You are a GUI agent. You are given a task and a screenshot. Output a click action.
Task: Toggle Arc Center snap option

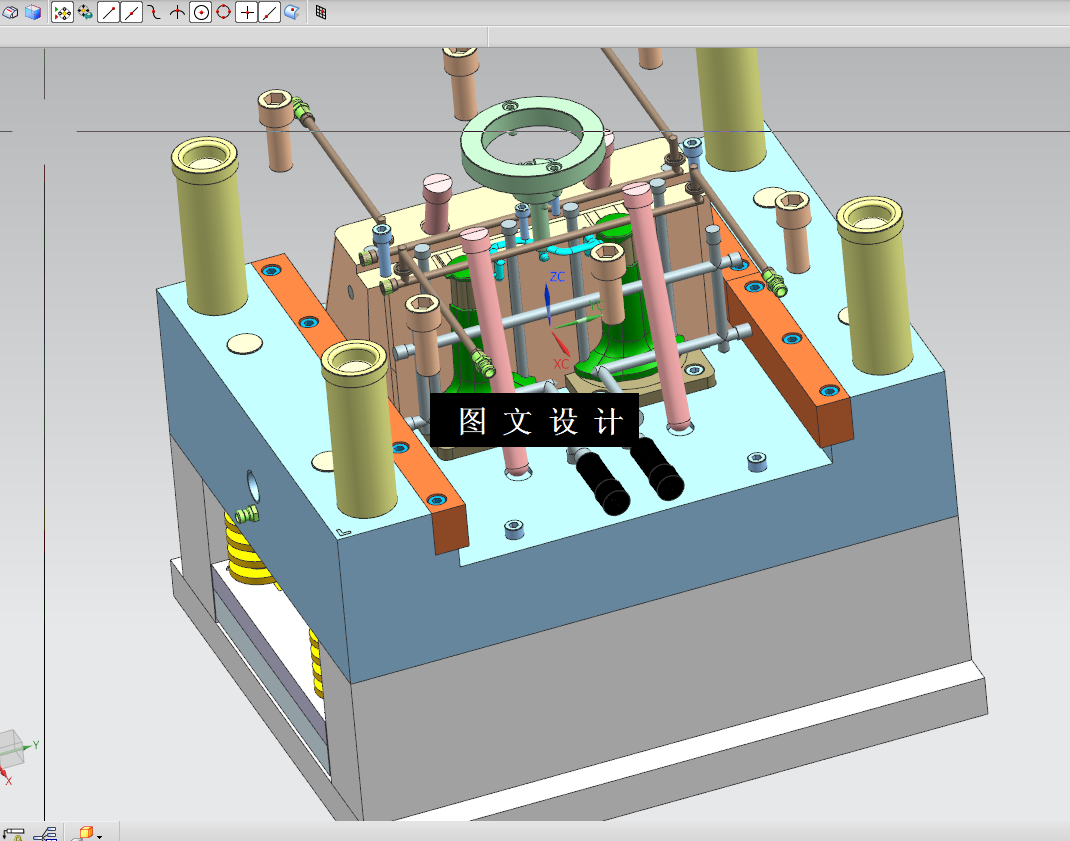click(x=201, y=12)
